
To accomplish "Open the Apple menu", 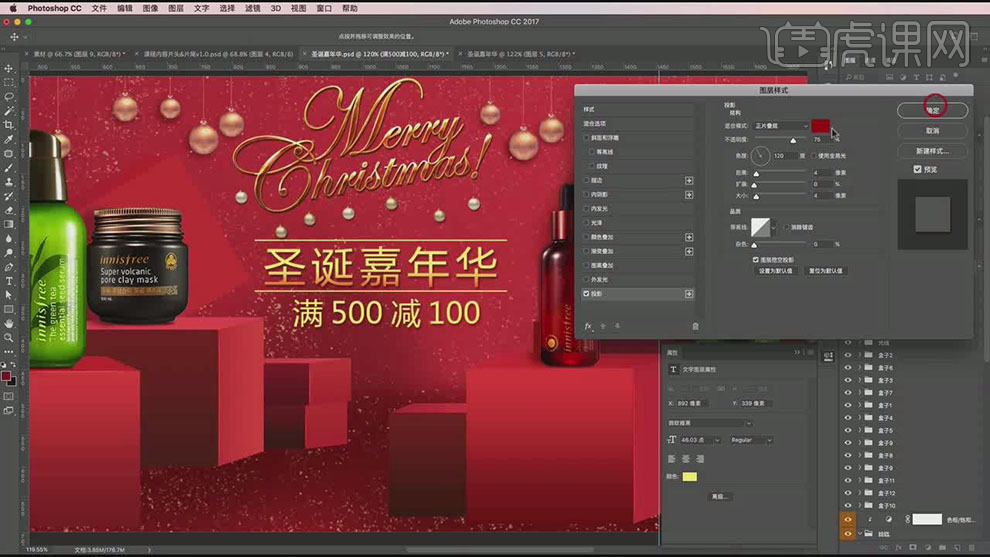I will tap(13, 8).
